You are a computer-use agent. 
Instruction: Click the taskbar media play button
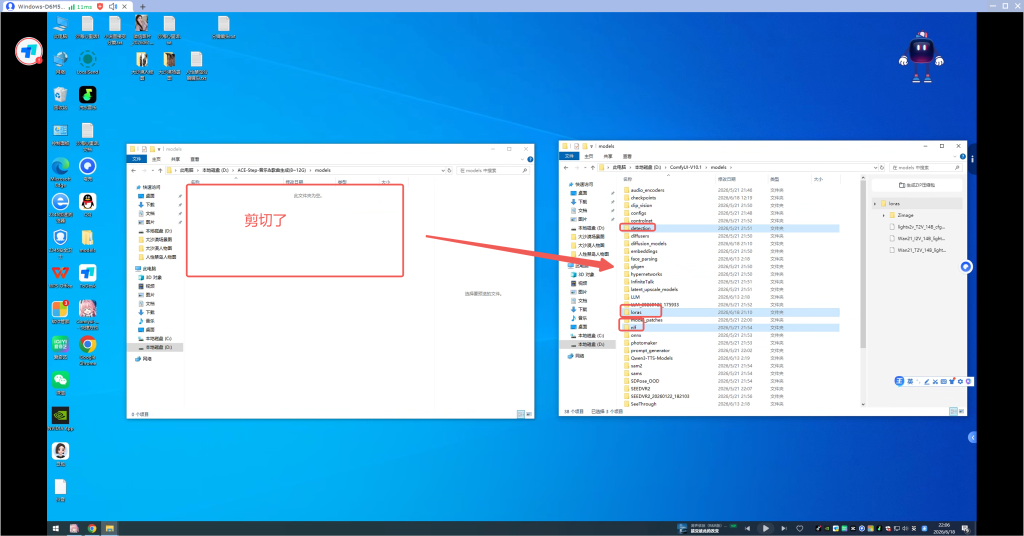point(765,528)
